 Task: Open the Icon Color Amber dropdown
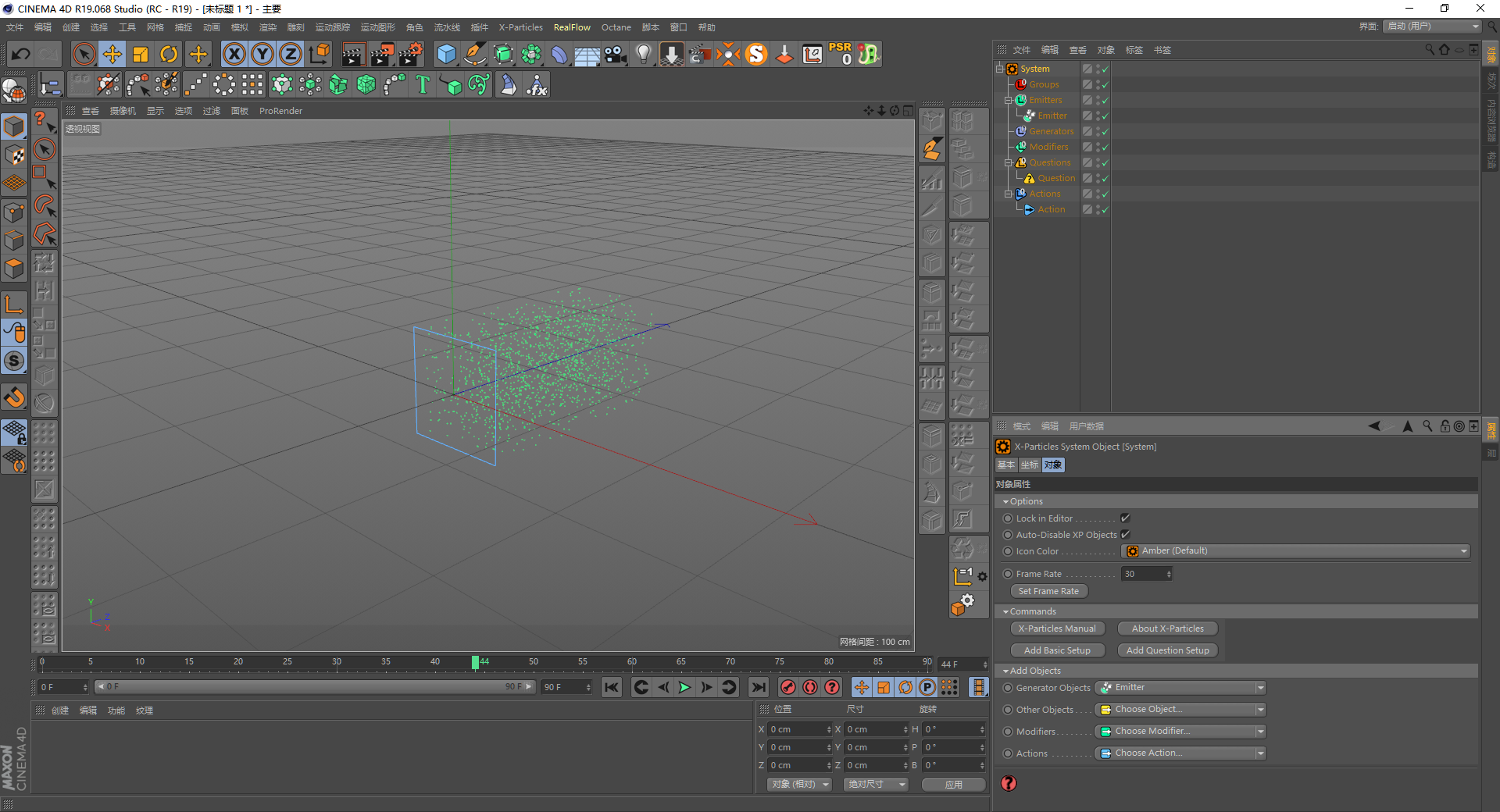coord(1296,551)
